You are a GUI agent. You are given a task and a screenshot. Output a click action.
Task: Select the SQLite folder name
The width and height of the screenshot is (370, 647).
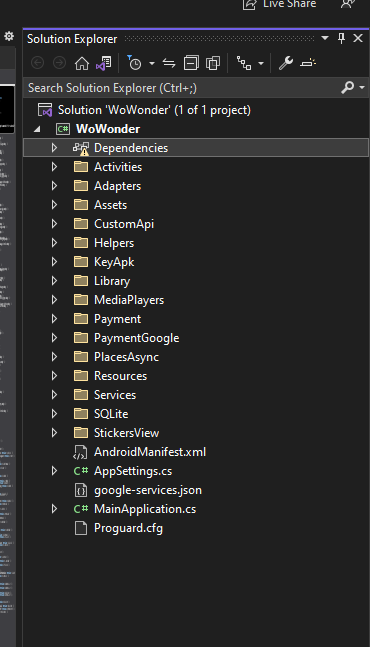(111, 414)
